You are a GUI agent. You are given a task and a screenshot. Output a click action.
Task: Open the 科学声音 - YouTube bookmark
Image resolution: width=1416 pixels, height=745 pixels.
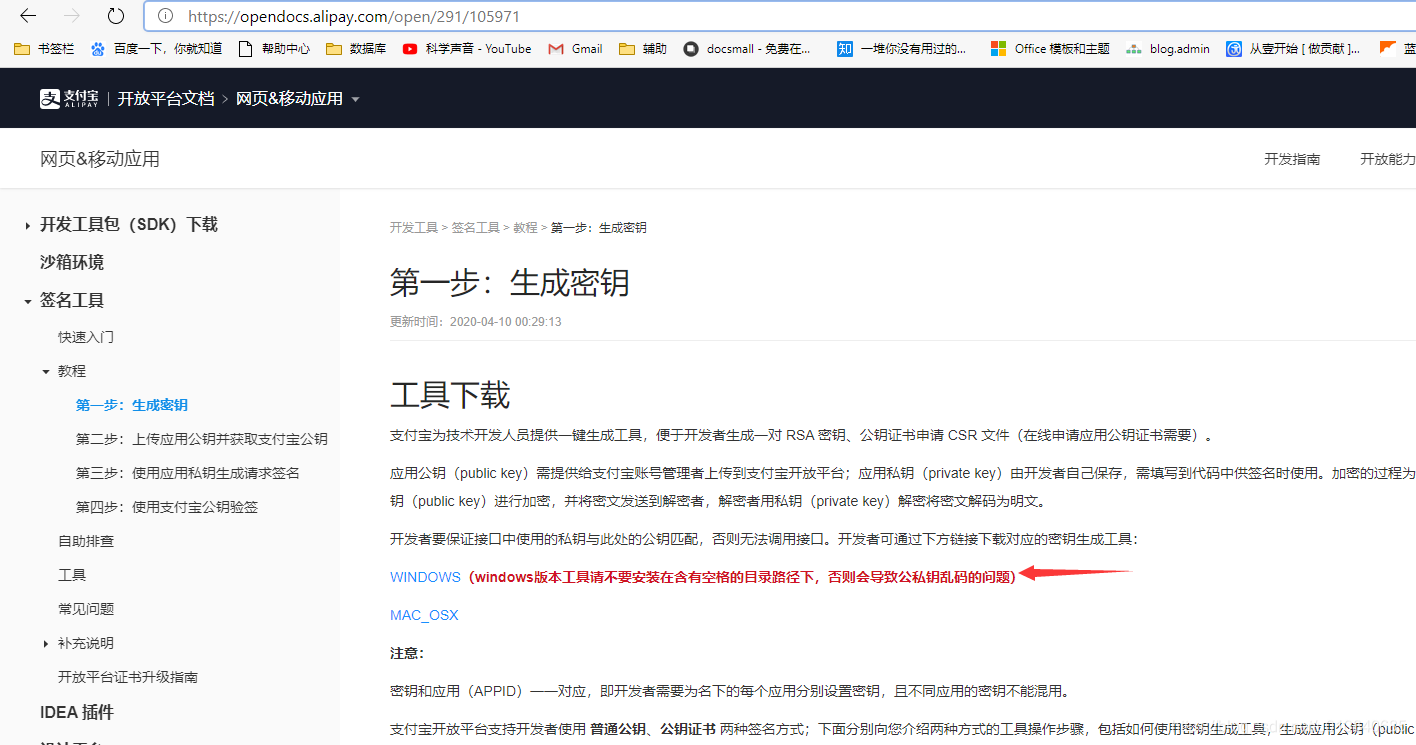point(467,48)
